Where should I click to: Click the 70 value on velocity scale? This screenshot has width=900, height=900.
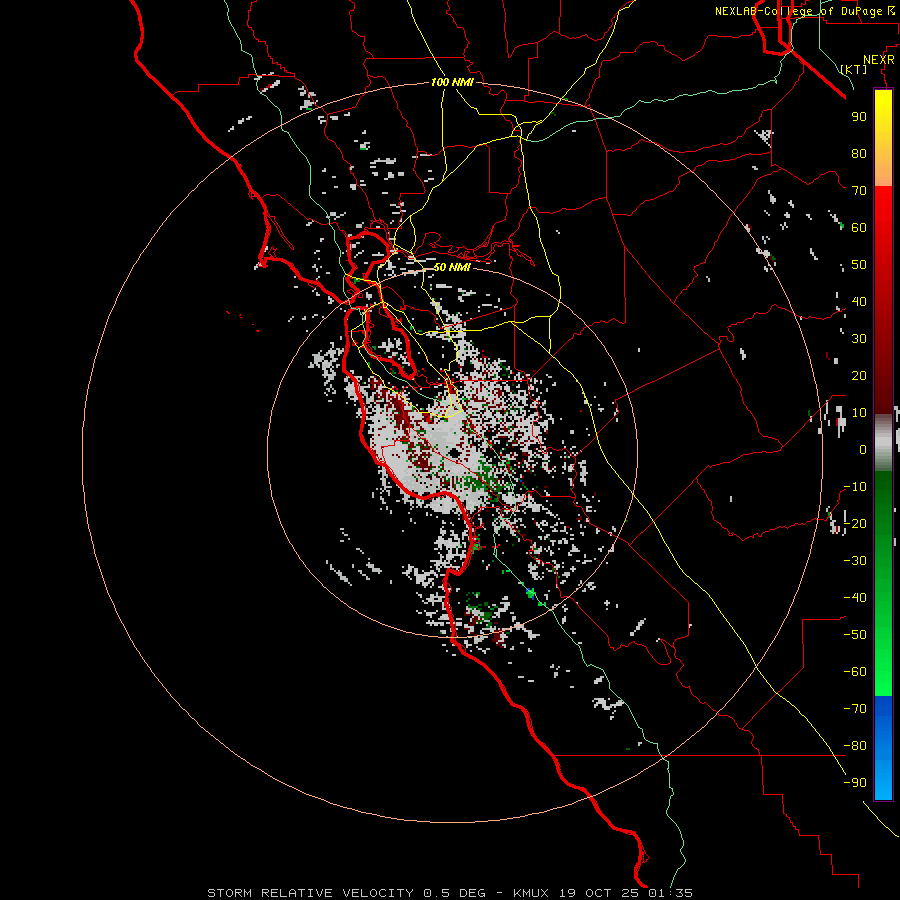(x=859, y=191)
